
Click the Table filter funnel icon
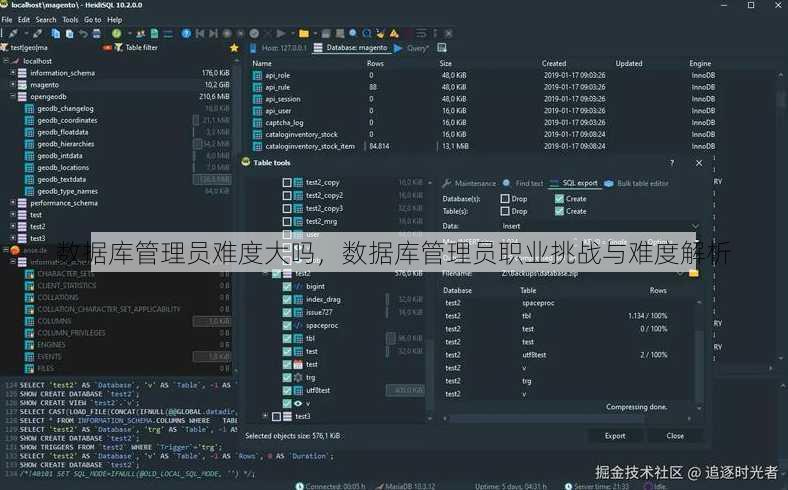click(x=119, y=47)
